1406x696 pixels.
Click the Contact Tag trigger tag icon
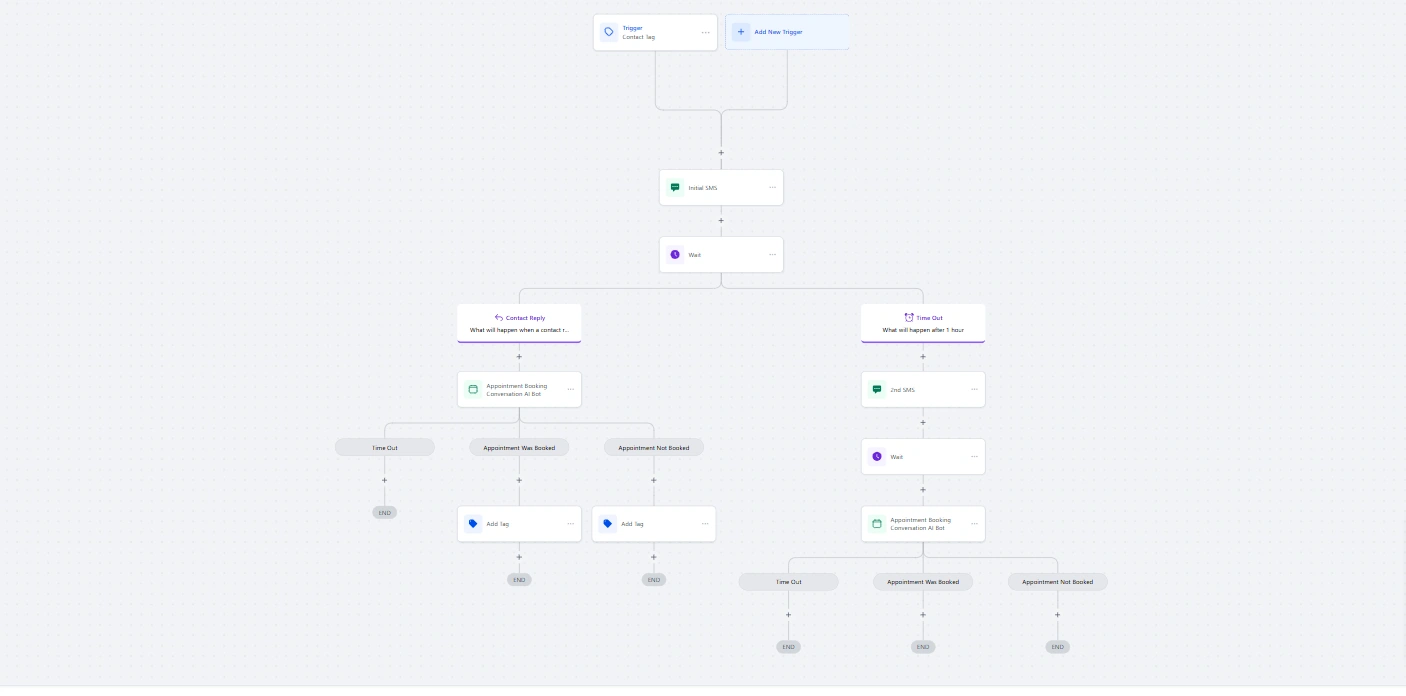click(x=609, y=32)
